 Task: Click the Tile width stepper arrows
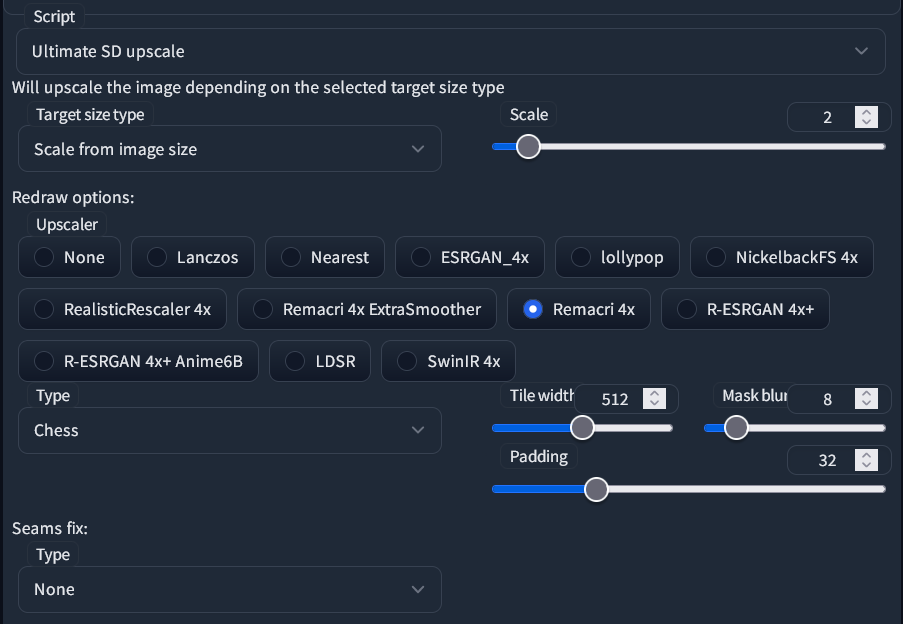point(654,399)
